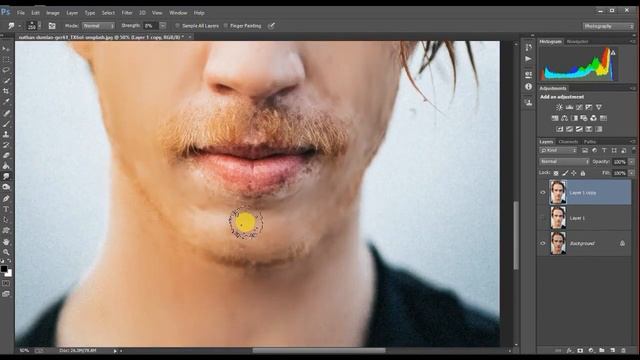Show the Layer 1 layer
This screenshot has height=360, width=640.
pos(542,218)
